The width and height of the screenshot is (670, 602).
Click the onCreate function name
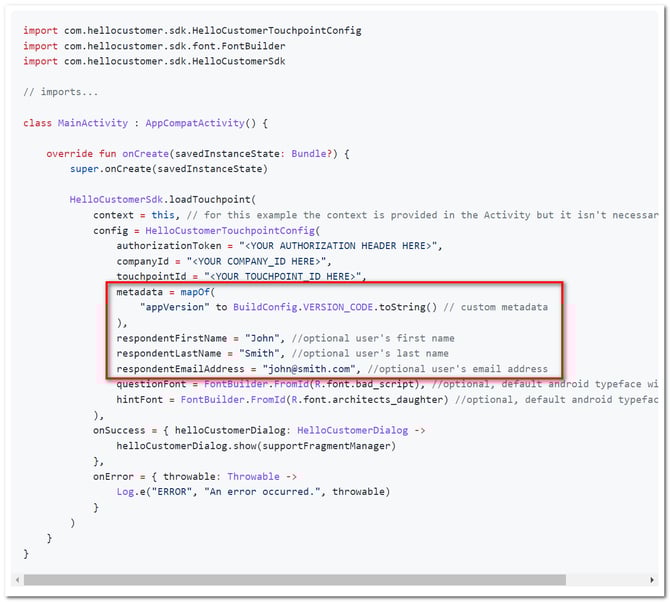[143, 154]
